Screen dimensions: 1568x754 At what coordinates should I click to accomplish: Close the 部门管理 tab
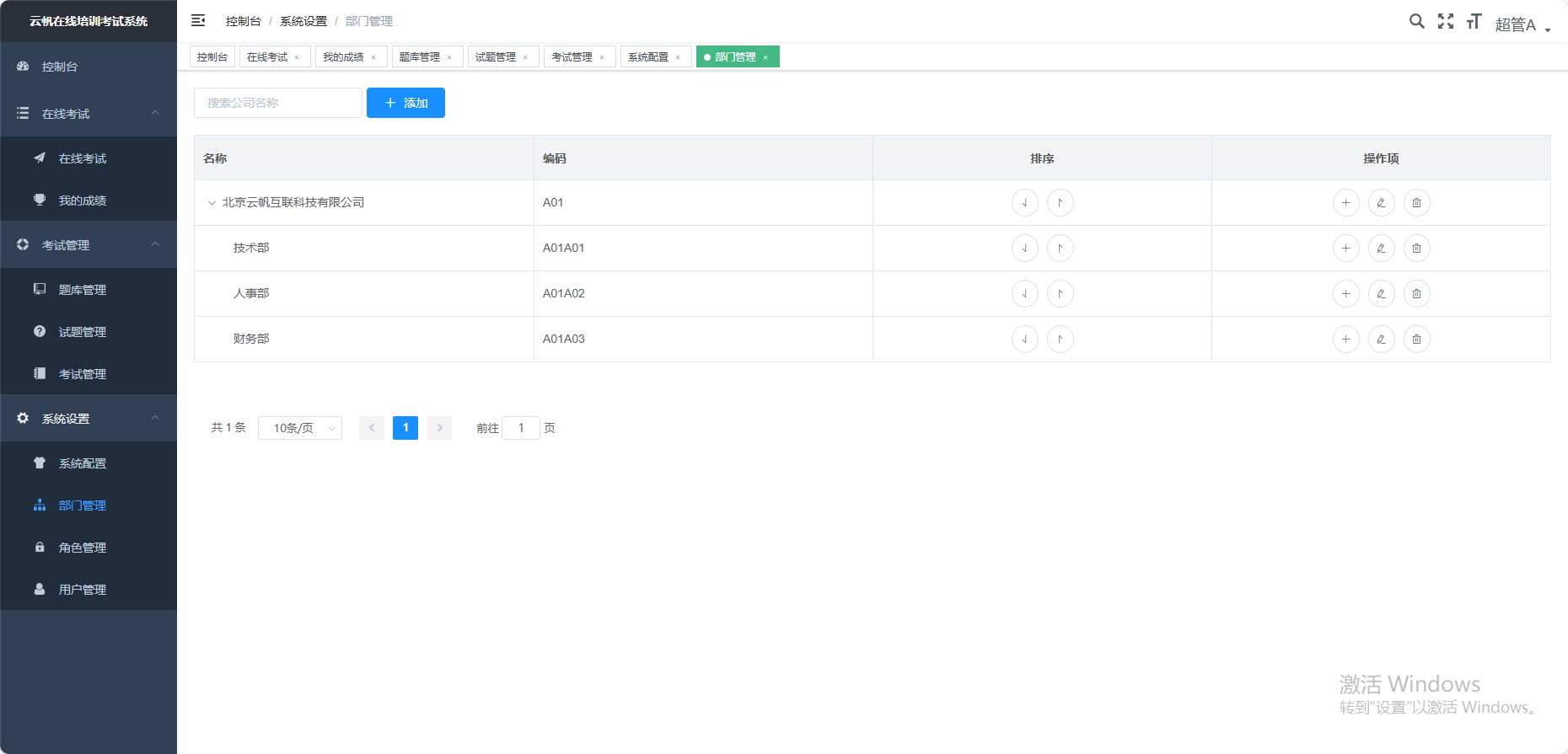tap(765, 57)
